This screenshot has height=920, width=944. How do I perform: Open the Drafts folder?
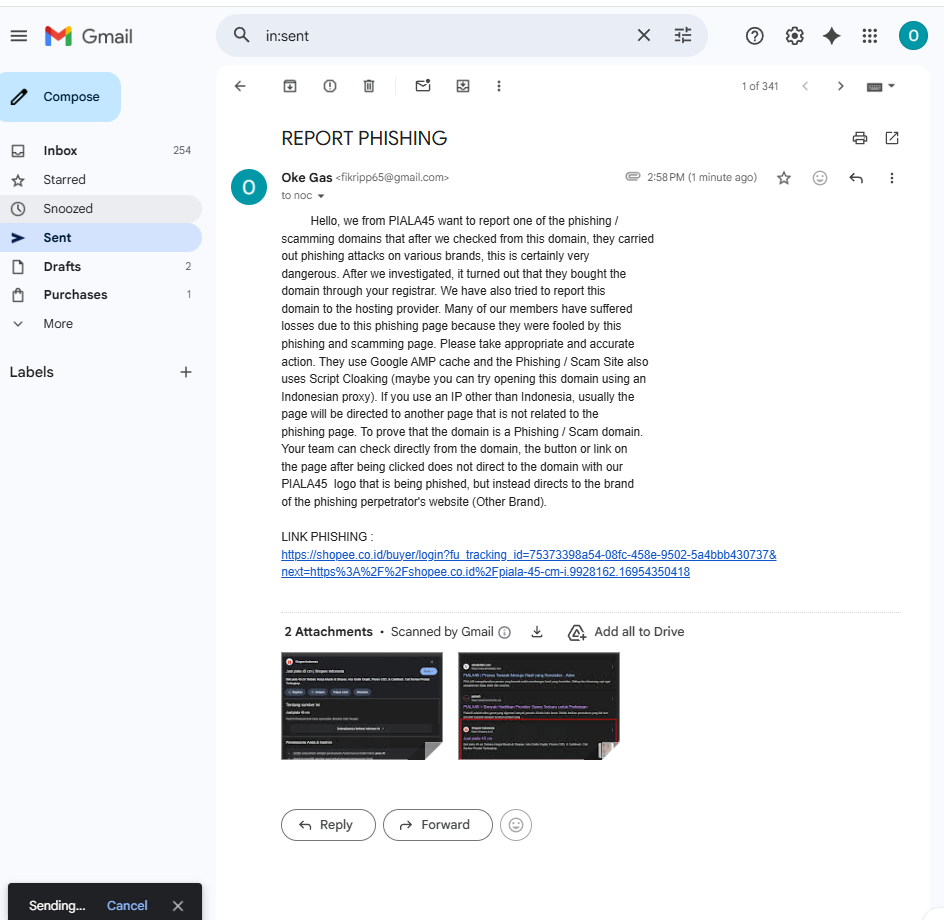[101, 266]
